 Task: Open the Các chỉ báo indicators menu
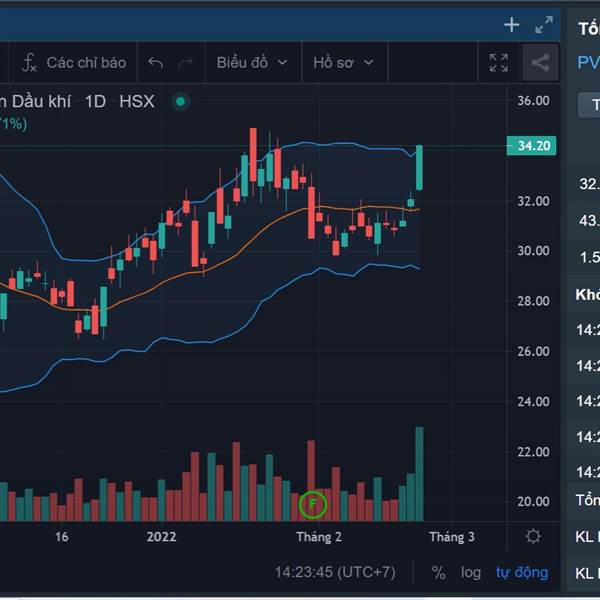(x=74, y=63)
